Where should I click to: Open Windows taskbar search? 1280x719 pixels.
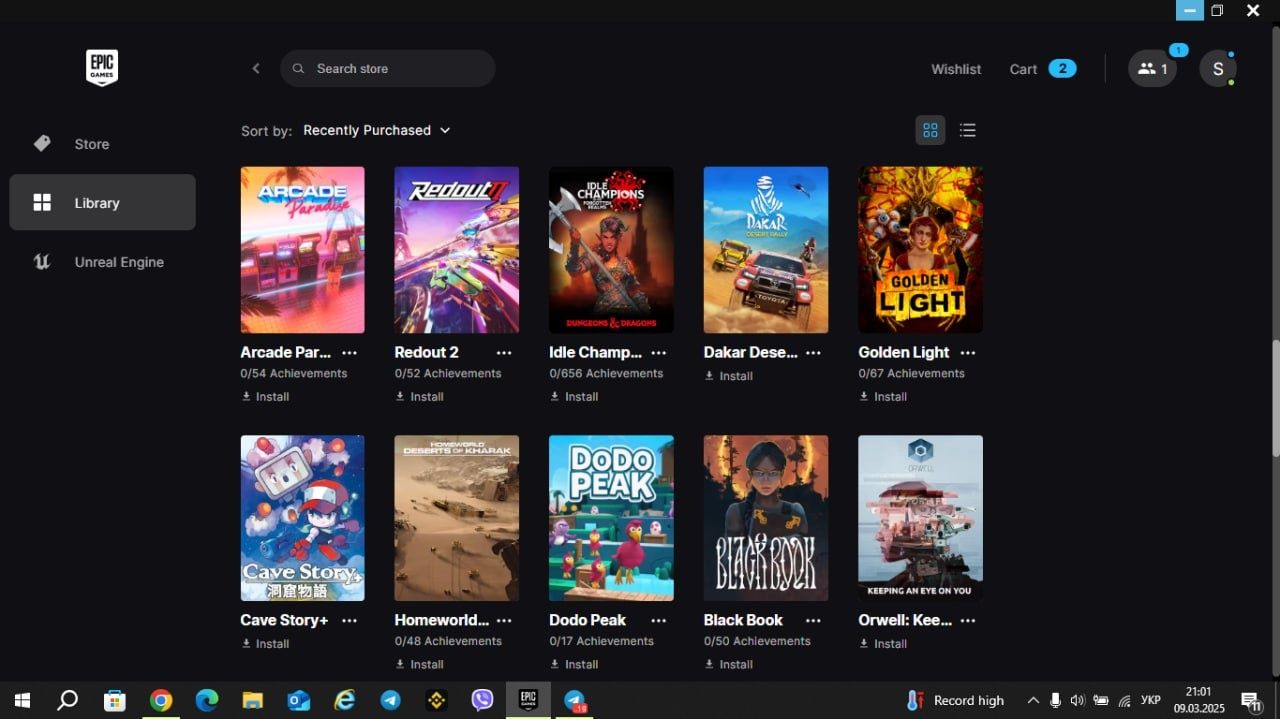click(x=67, y=700)
